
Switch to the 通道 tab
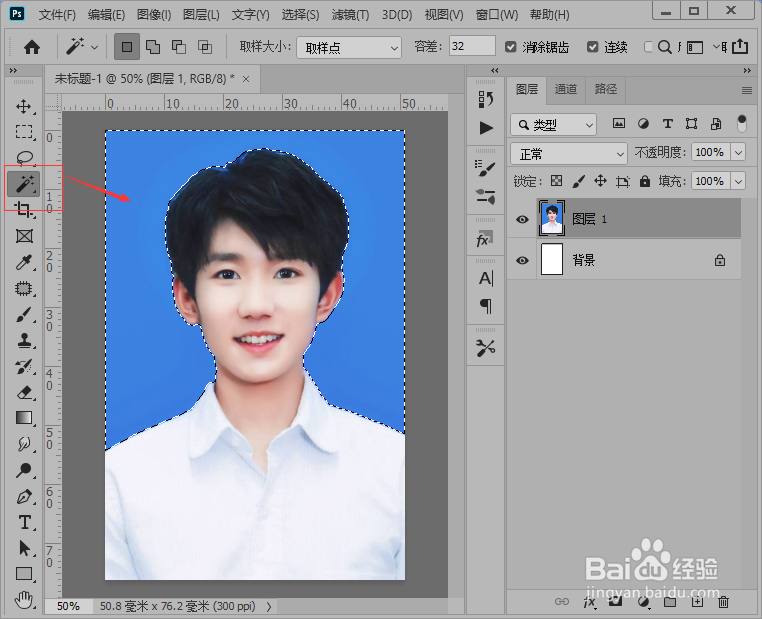pos(566,89)
